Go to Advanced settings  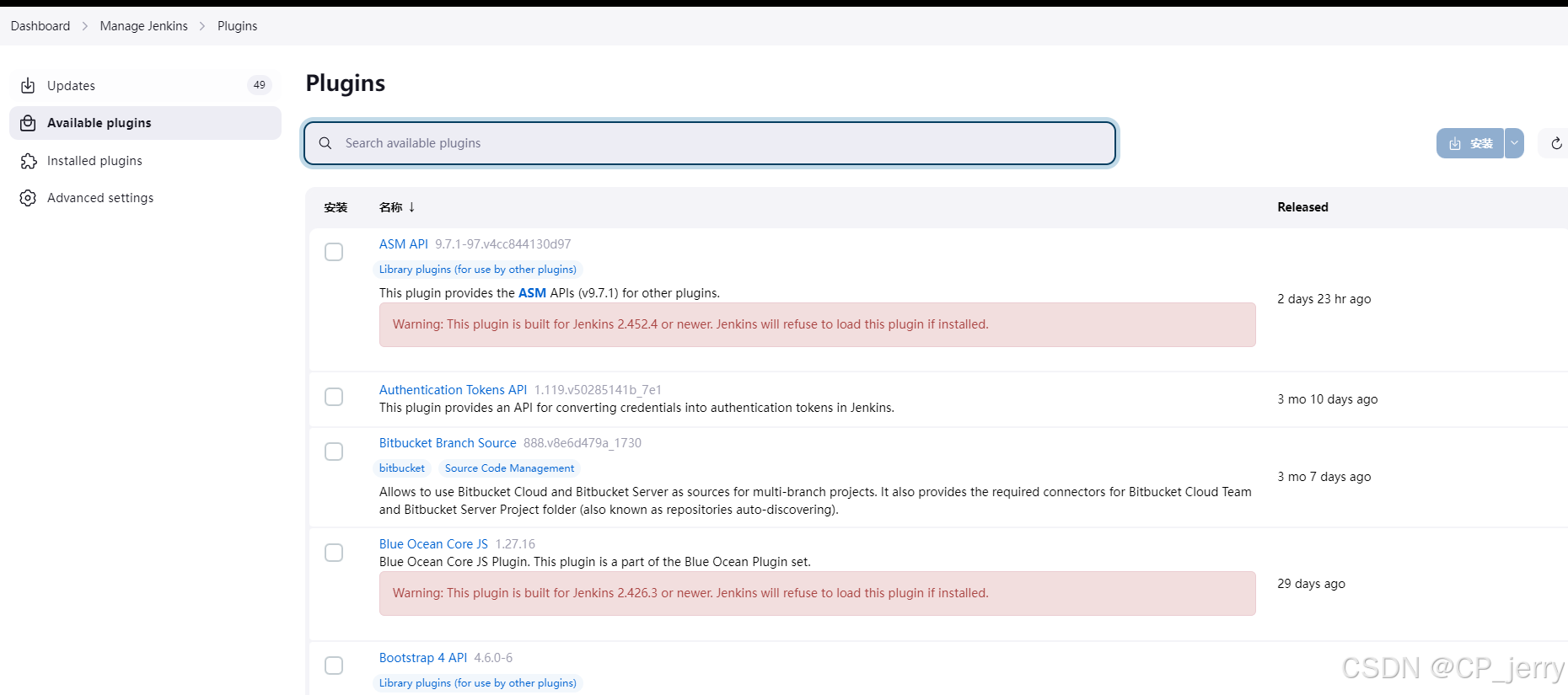click(x=145, y=198)
